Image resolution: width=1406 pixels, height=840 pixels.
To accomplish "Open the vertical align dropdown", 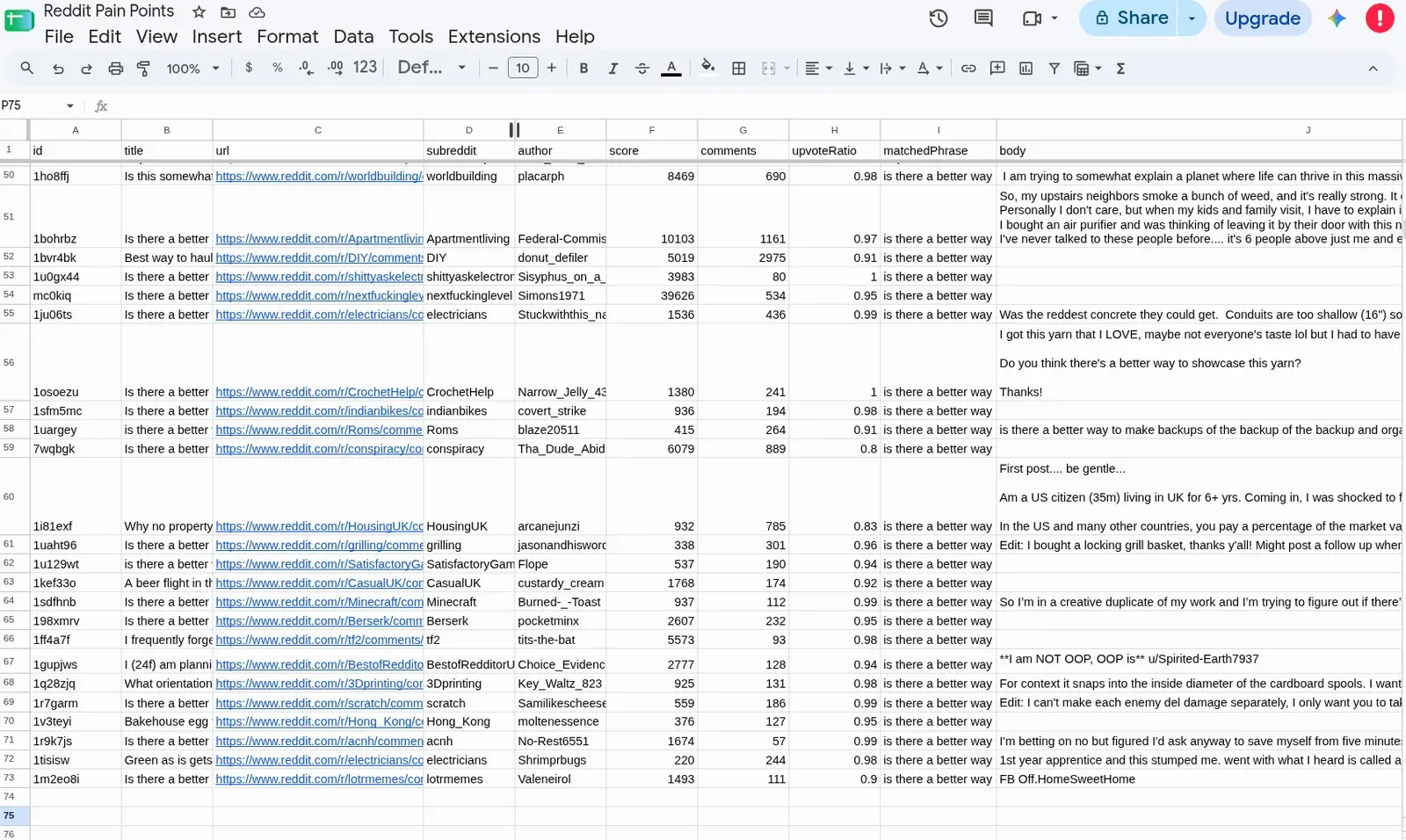I will click(855, 69).
